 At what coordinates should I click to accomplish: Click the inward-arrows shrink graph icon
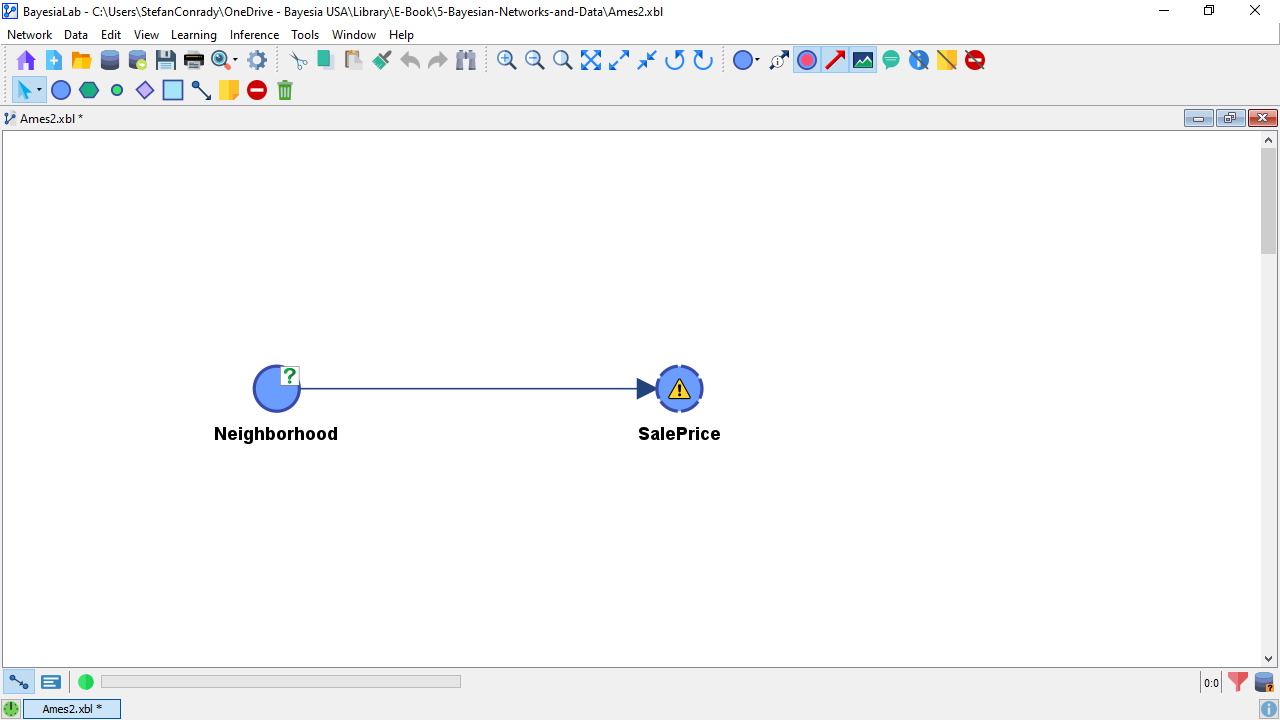tap(647, 60)
